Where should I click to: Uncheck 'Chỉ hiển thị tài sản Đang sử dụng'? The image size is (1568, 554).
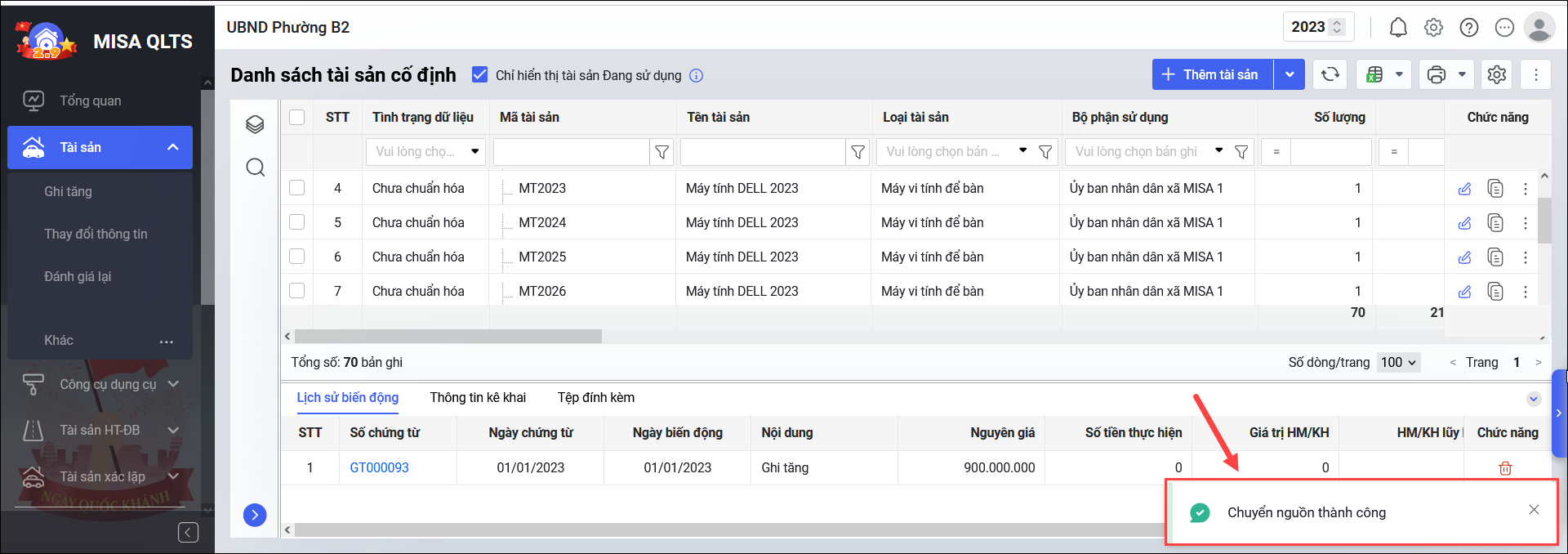[480, 75]
